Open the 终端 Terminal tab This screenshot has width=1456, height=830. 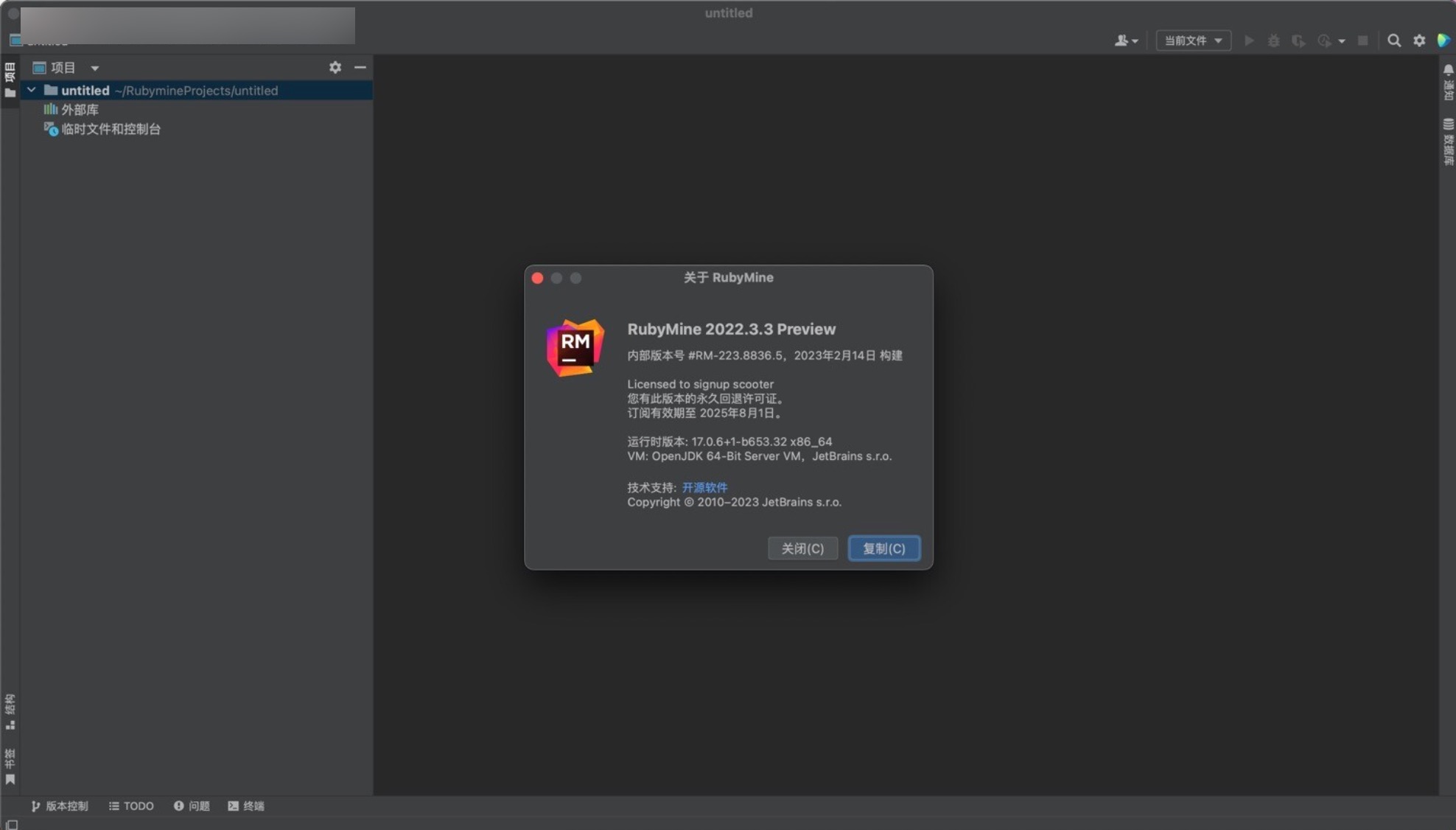coord(246,806)
